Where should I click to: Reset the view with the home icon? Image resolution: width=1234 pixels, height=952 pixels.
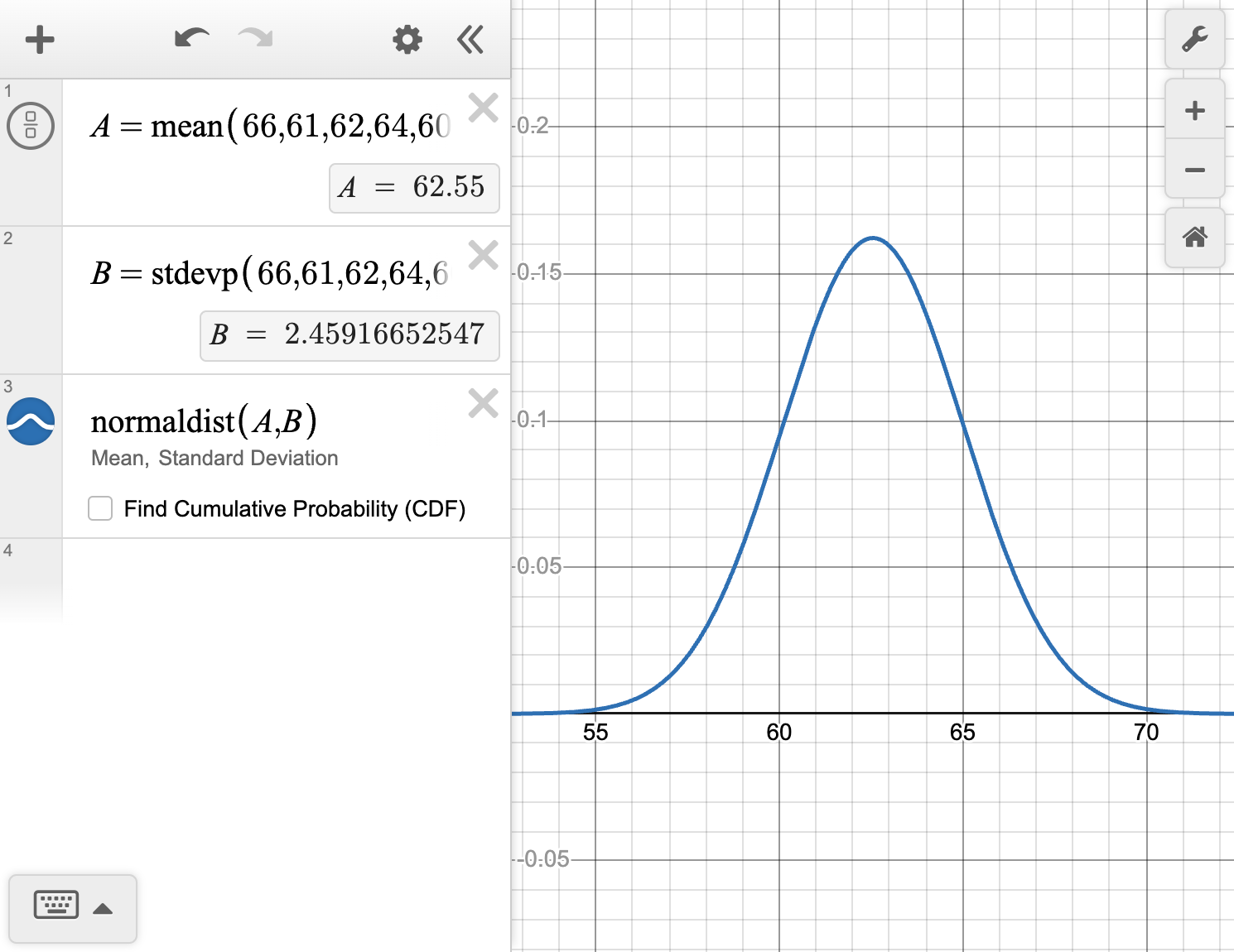tap(1194, 238)
